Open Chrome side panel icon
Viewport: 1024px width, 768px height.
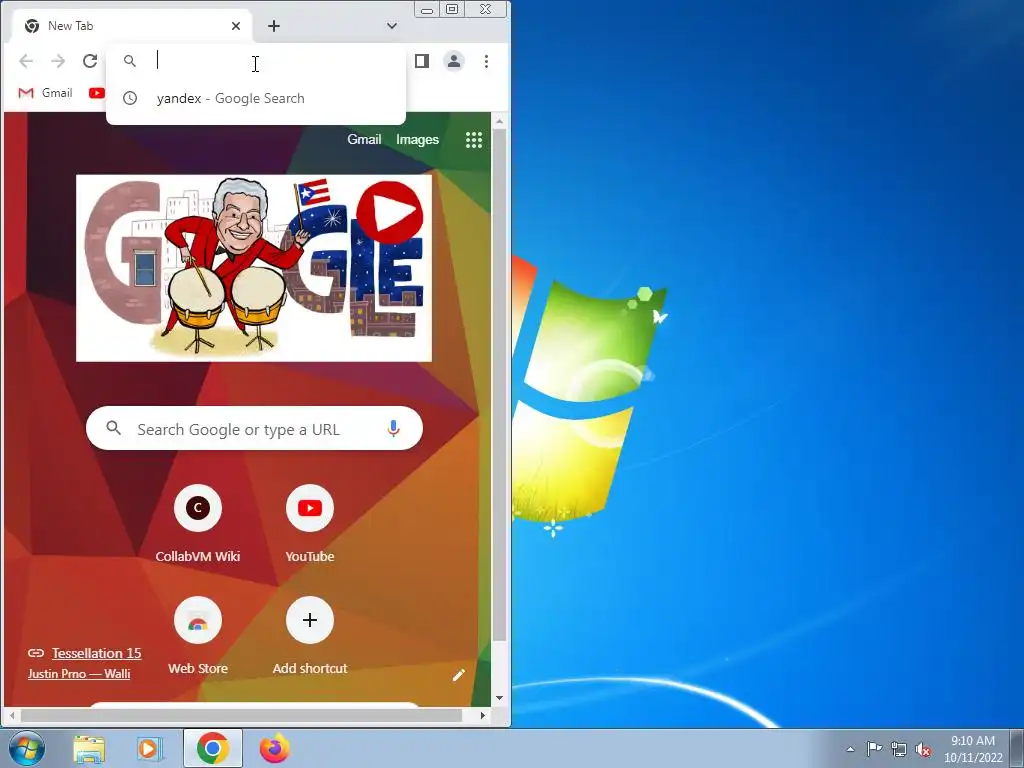tap(422, 61)
